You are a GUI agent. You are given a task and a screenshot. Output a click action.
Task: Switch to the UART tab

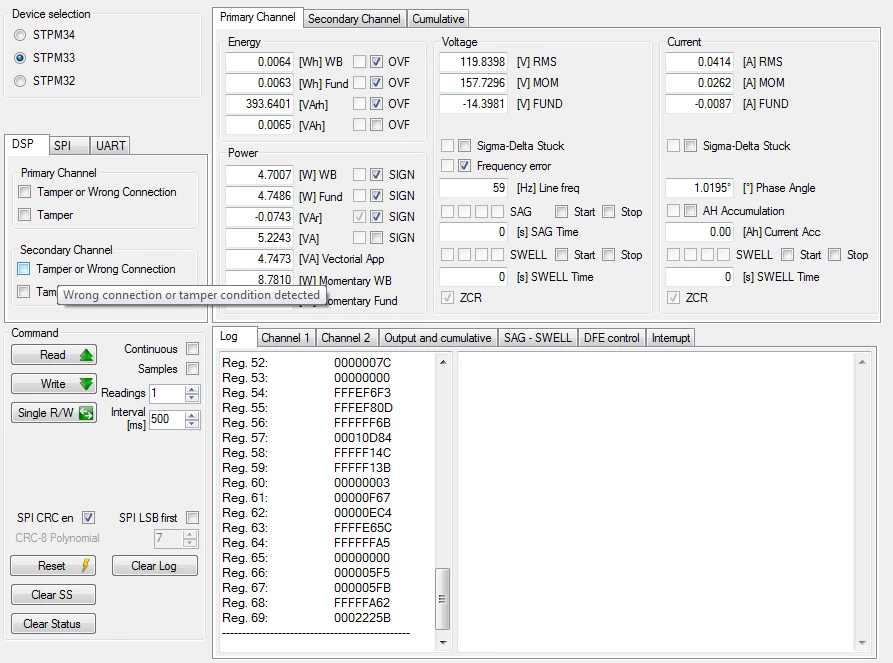pyautogui.click(x=110, y=145)
